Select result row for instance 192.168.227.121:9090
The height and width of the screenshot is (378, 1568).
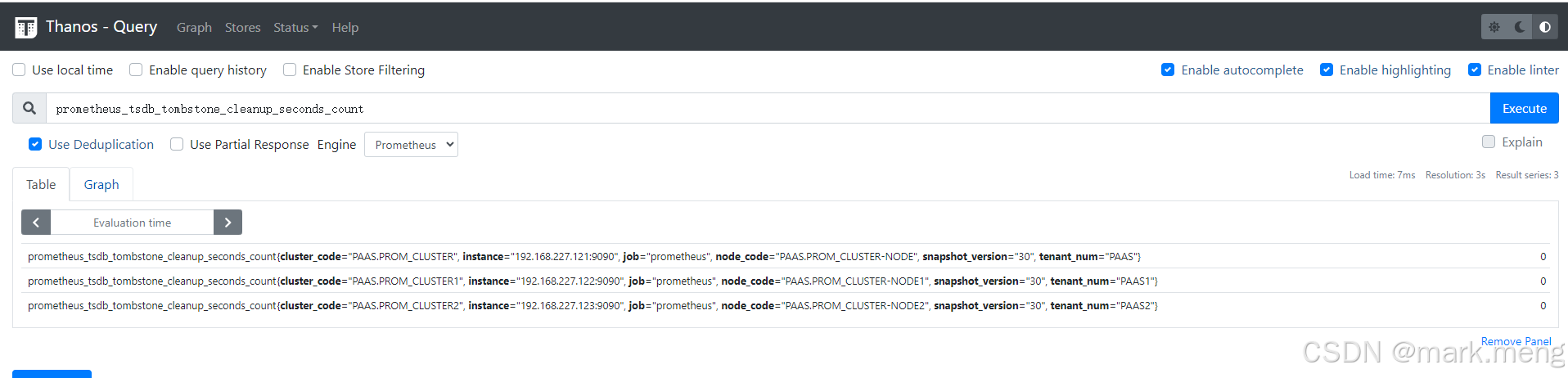(786, 256)
